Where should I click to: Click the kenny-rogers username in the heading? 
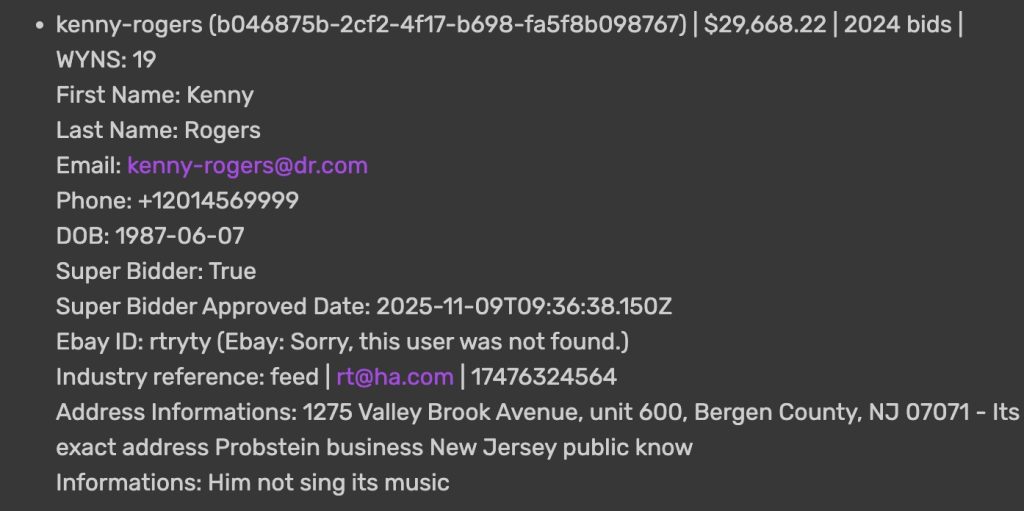click(129, 24)
